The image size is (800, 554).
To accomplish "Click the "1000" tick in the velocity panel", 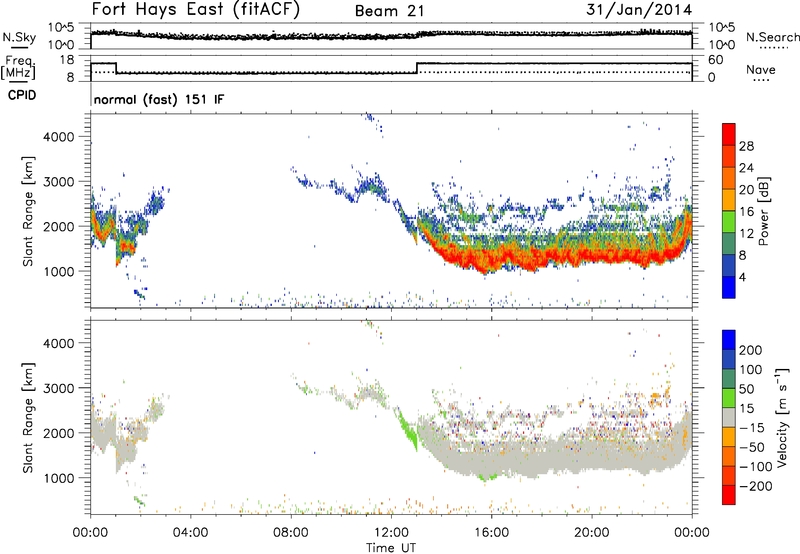I will (x=59, y=478).
